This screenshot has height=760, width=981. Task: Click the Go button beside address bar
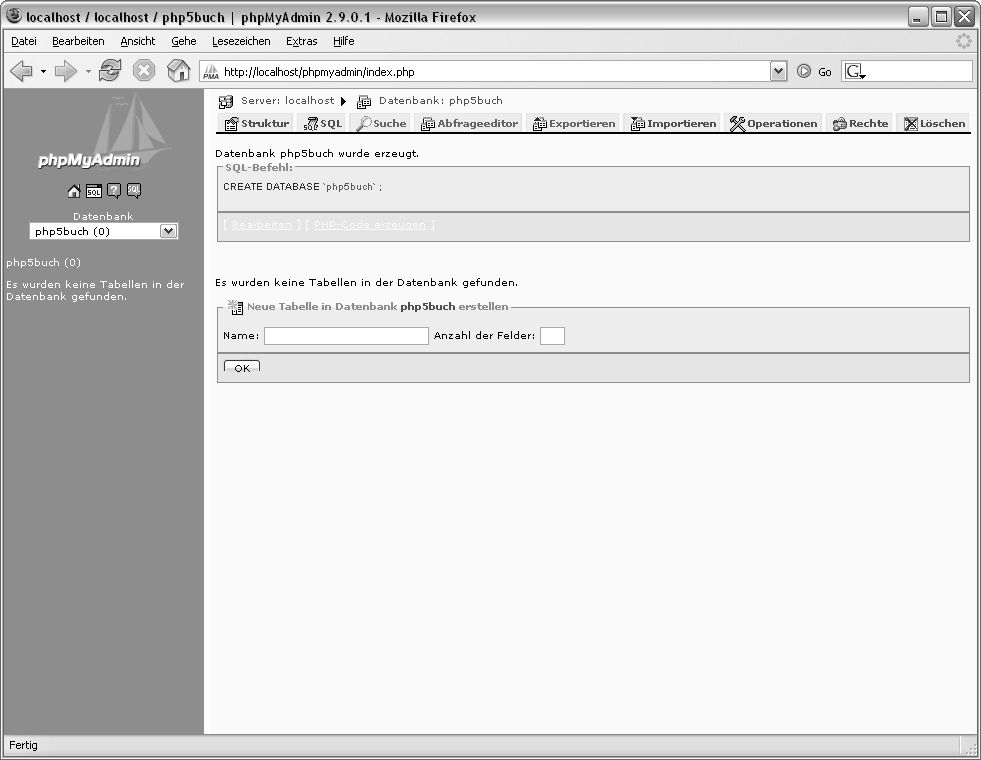tap(814, 72)
